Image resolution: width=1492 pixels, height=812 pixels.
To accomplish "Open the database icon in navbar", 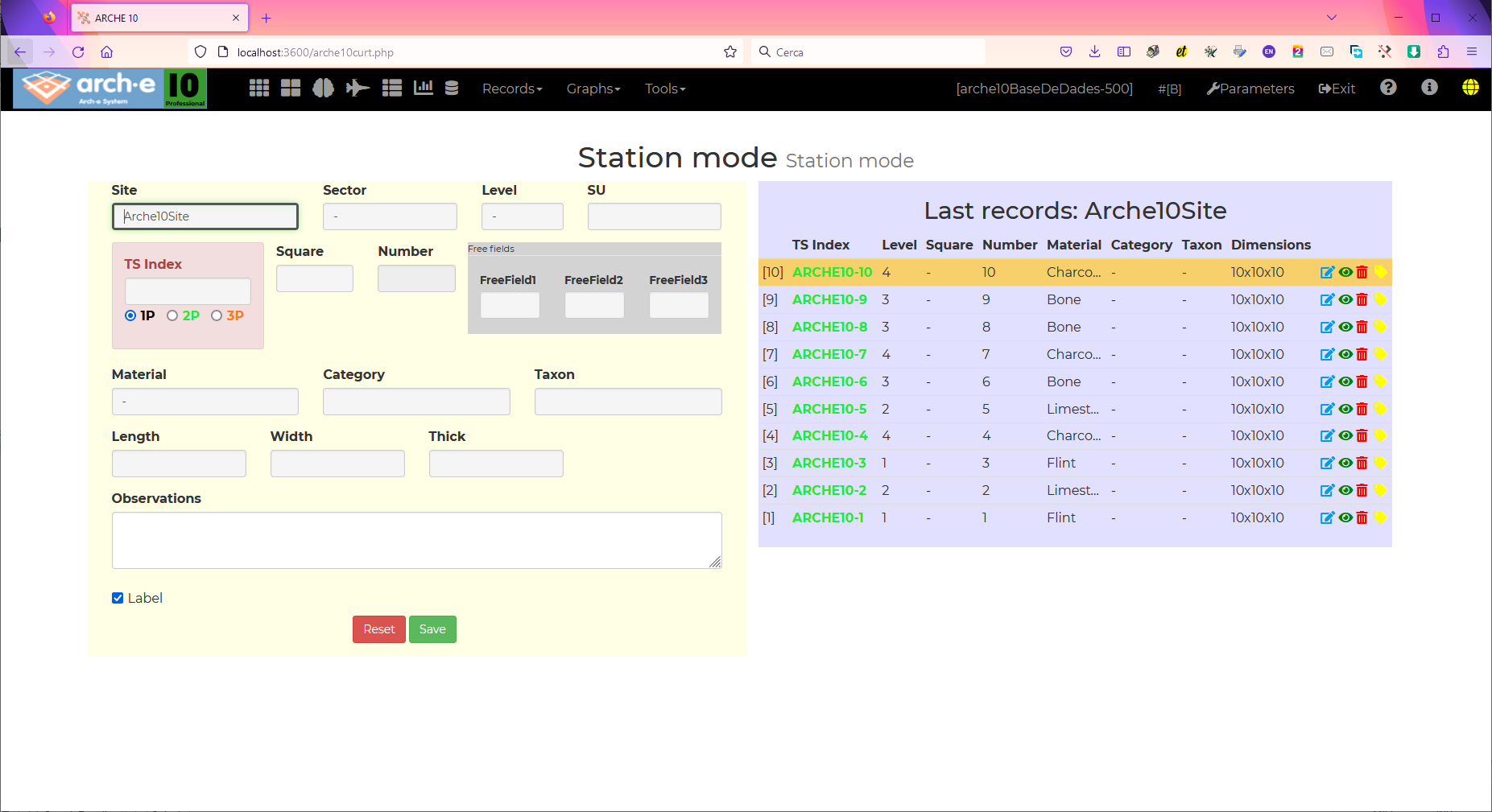I will tap(452, 89).
